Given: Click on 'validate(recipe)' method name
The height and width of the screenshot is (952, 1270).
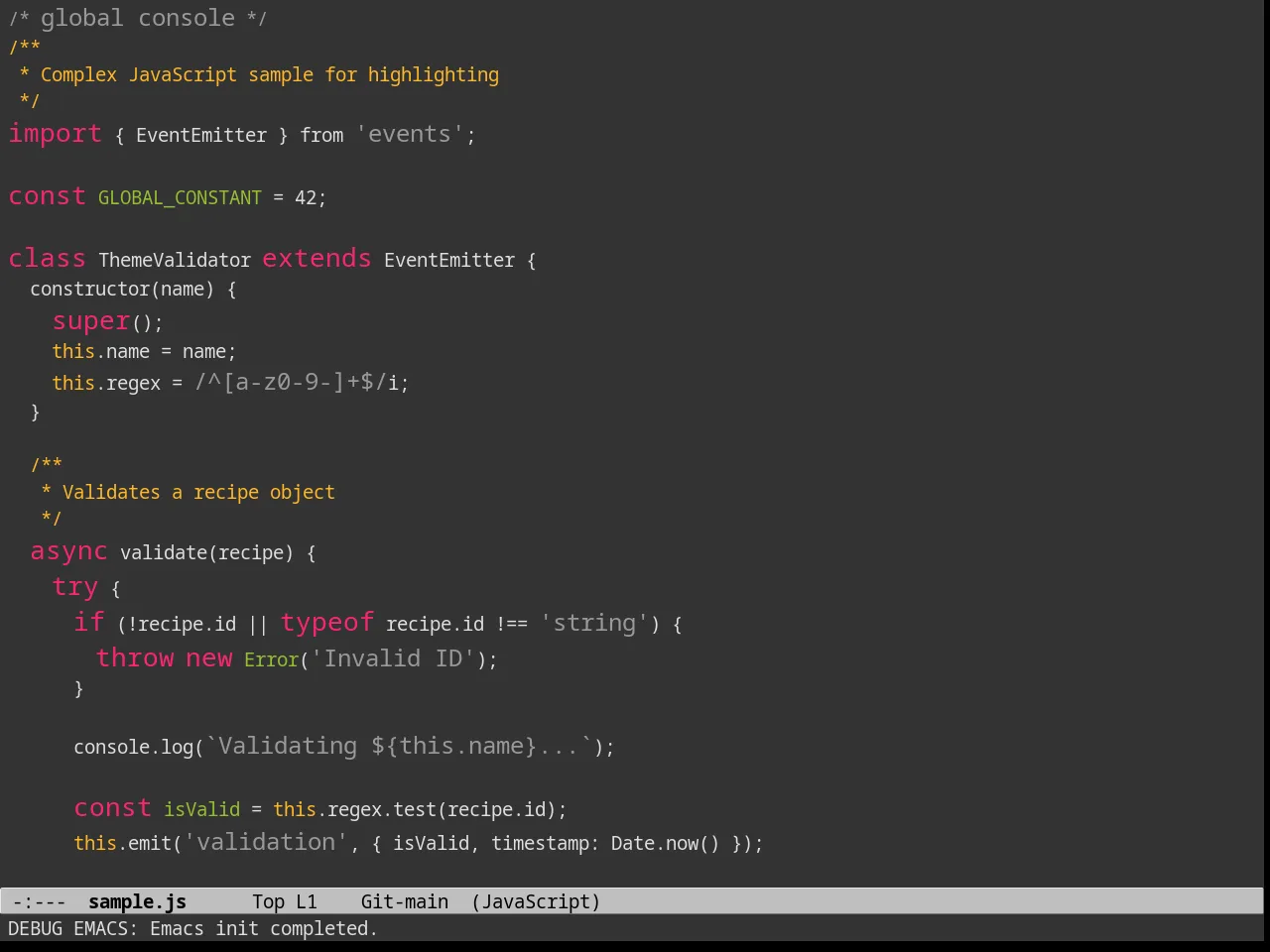Looking at the screenshot, I should (x=206, y=552).
